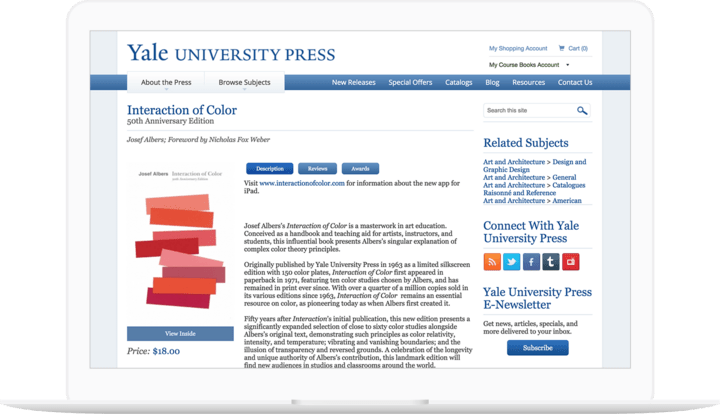Open the Browse Subjects menu
The height and width of the screenshot is (414, 720).
244,83
